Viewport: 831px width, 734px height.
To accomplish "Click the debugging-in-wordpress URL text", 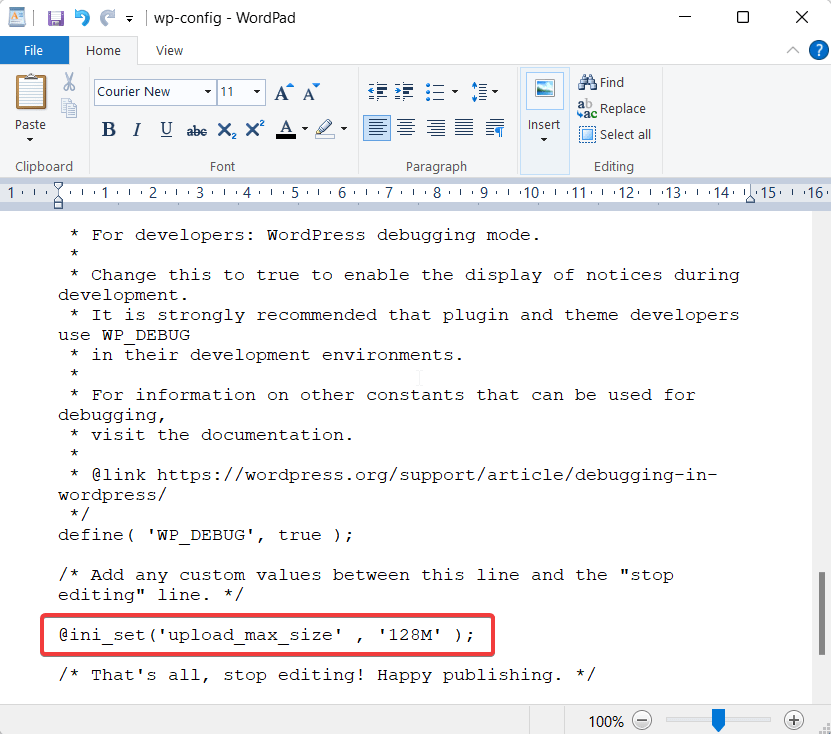I will click(x=388, y=484).
